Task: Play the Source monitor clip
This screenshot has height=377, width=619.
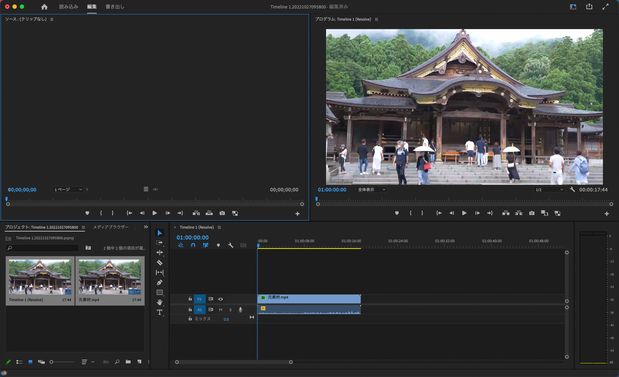Action: (155, 213)
